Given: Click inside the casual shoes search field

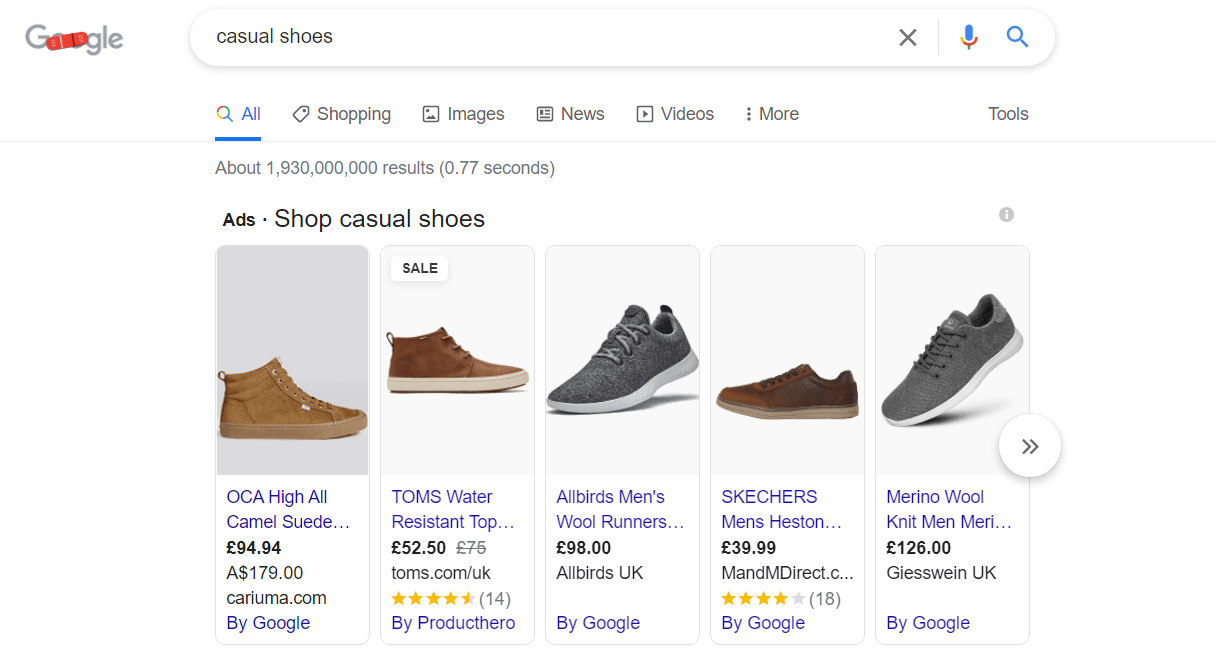Looking at the screenshot, I should pyautogui.click(x=540, y=38).
